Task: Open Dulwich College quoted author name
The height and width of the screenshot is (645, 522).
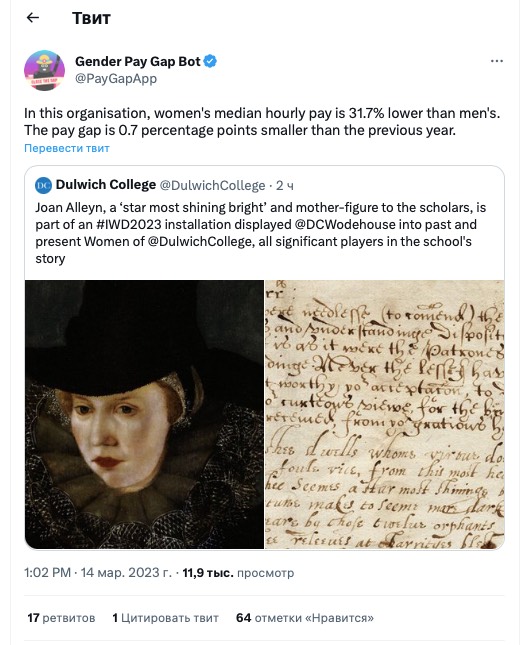Action: pos(106,185)
